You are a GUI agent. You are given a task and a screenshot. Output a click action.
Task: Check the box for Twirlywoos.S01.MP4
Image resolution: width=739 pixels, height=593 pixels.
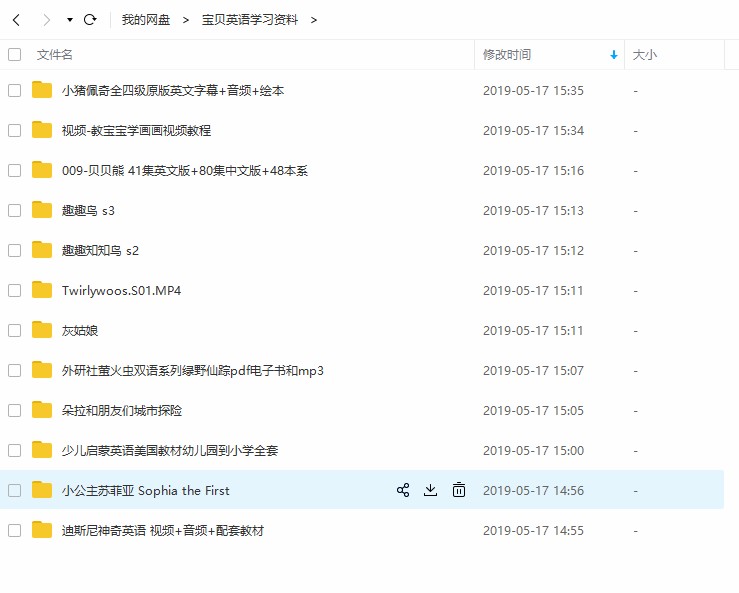[15, 290]
